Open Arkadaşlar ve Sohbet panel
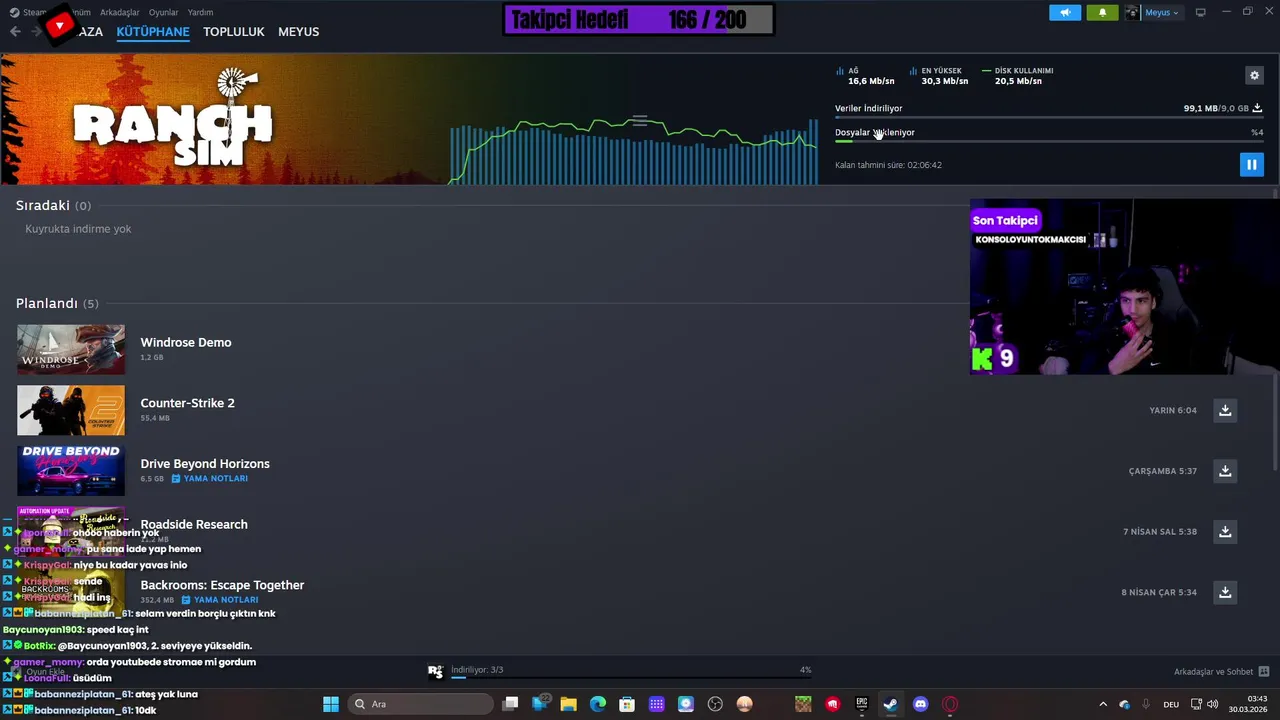 click(1213, 672)
